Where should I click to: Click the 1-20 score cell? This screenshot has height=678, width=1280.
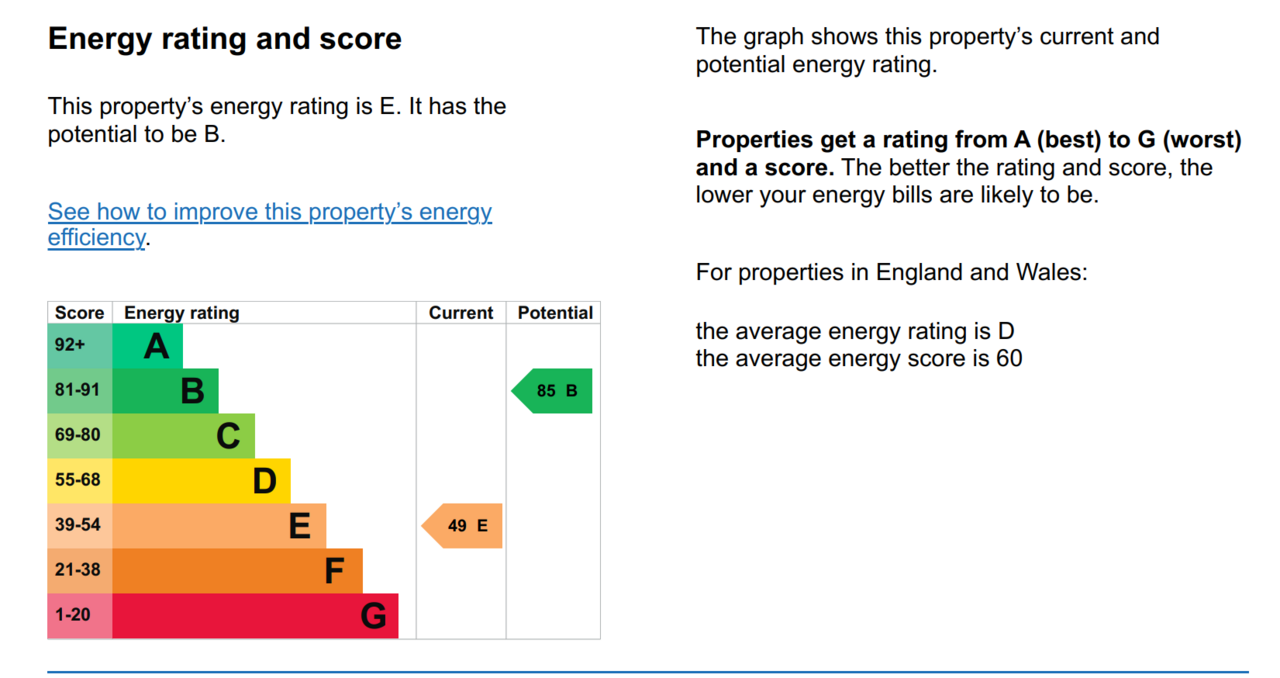tap(80, 616)
